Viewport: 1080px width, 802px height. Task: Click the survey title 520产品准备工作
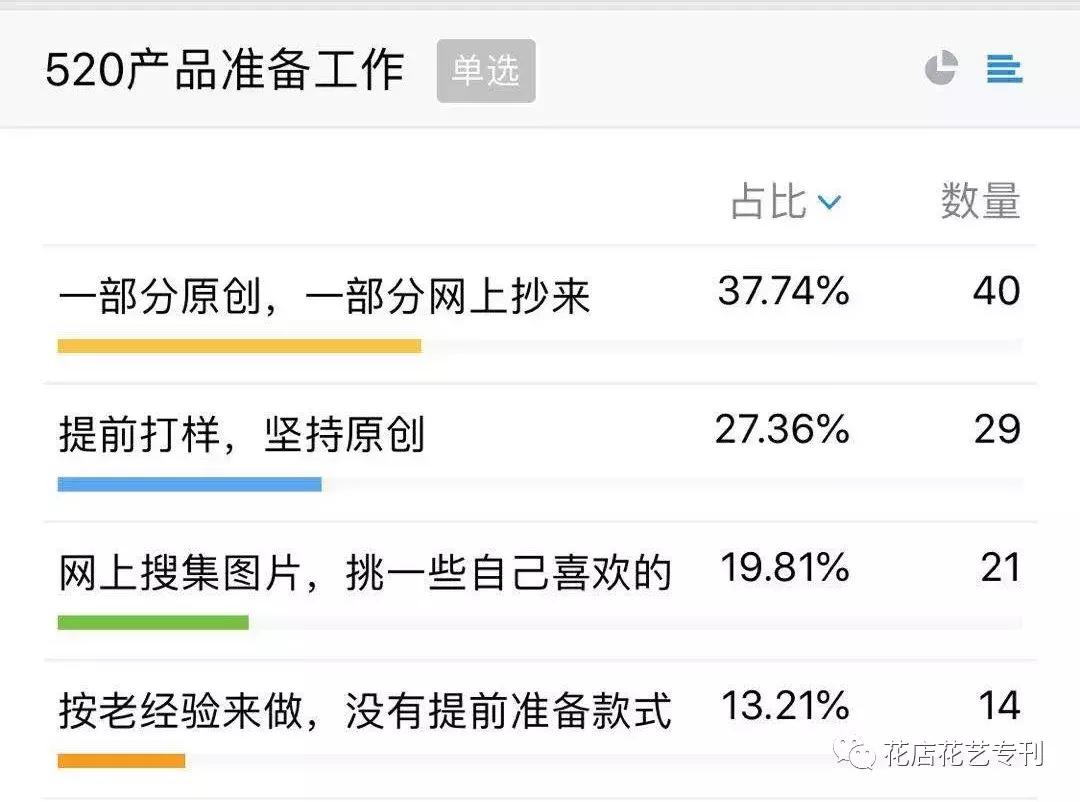coord(225,70)
